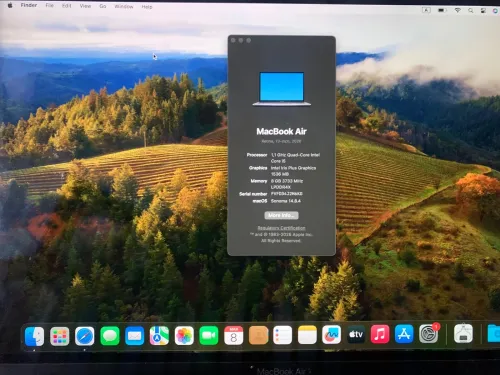Open white utility app between Dock separators

tap(463, 333)
